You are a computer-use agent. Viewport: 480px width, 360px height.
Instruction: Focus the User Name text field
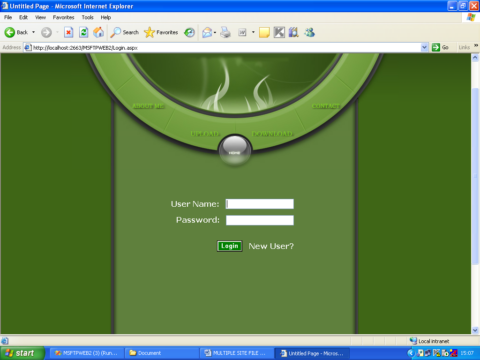[x=260, y=204]
